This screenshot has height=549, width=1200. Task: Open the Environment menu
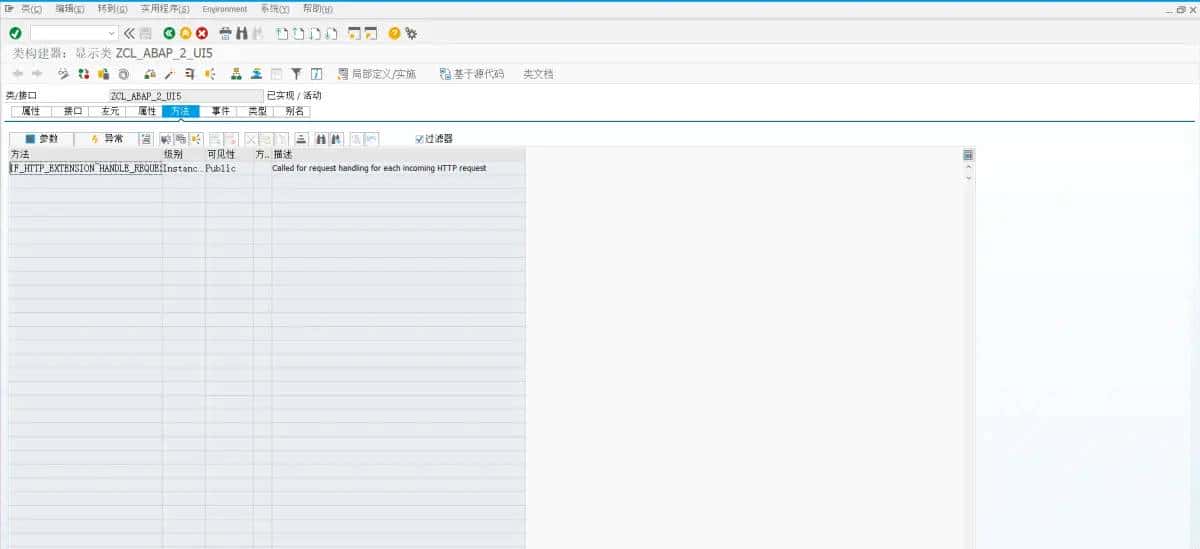(x=225, y=9)
